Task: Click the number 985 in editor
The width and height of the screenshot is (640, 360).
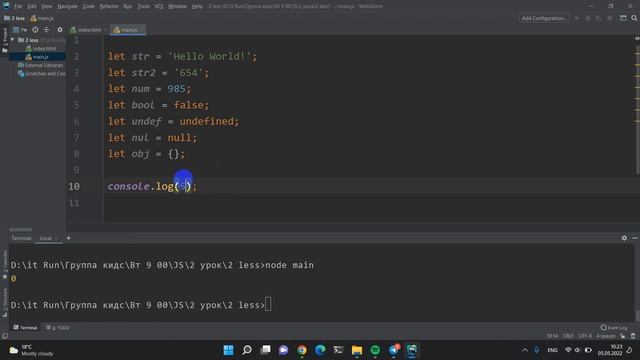Action: point(176,89)
